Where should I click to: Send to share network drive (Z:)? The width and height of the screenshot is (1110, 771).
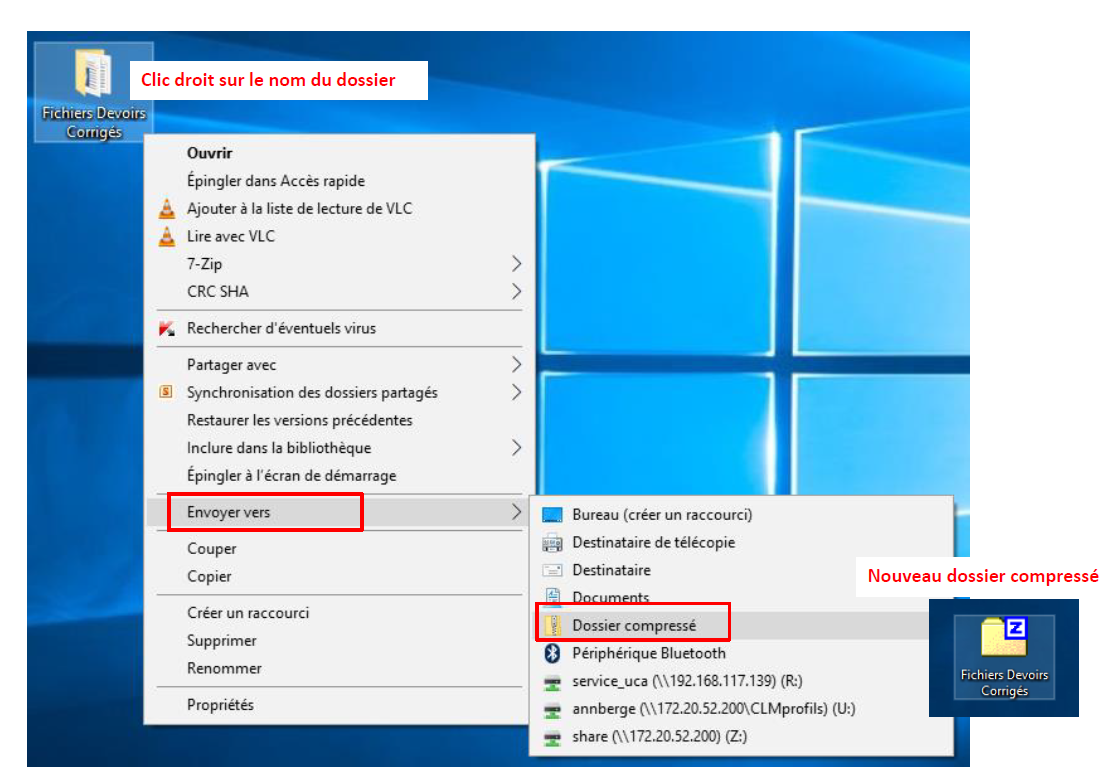coord(660,737)
